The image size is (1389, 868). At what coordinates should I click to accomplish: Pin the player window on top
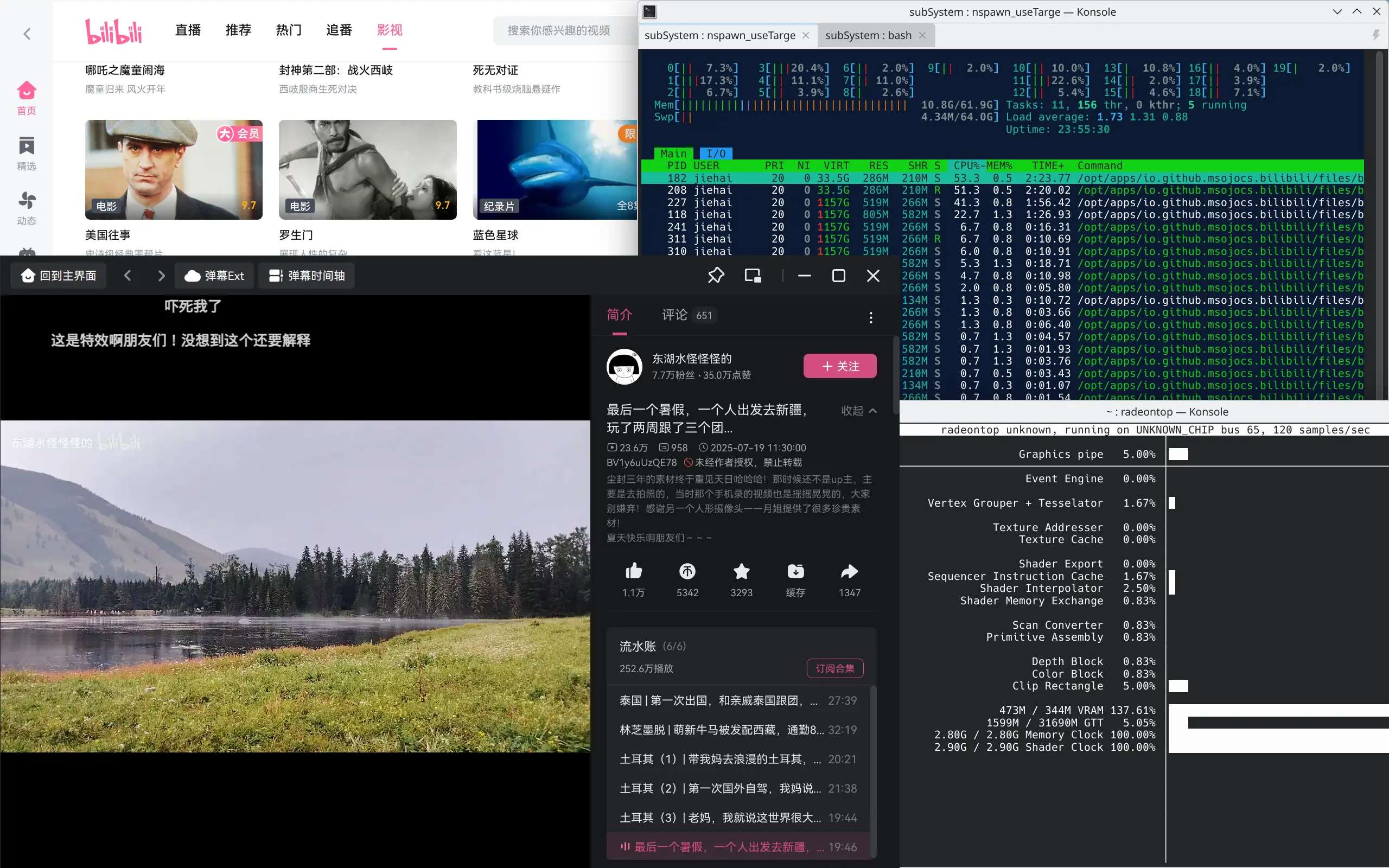(716, 276)
